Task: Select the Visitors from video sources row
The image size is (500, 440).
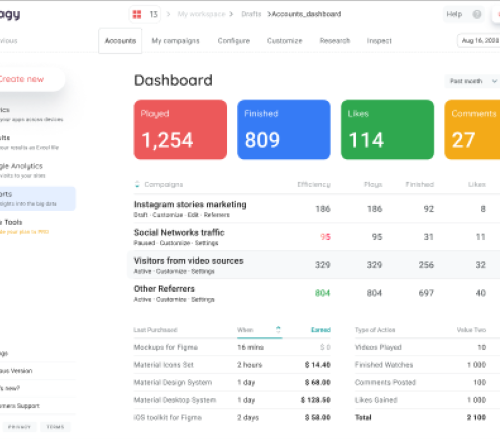Action: pos(313,265)
